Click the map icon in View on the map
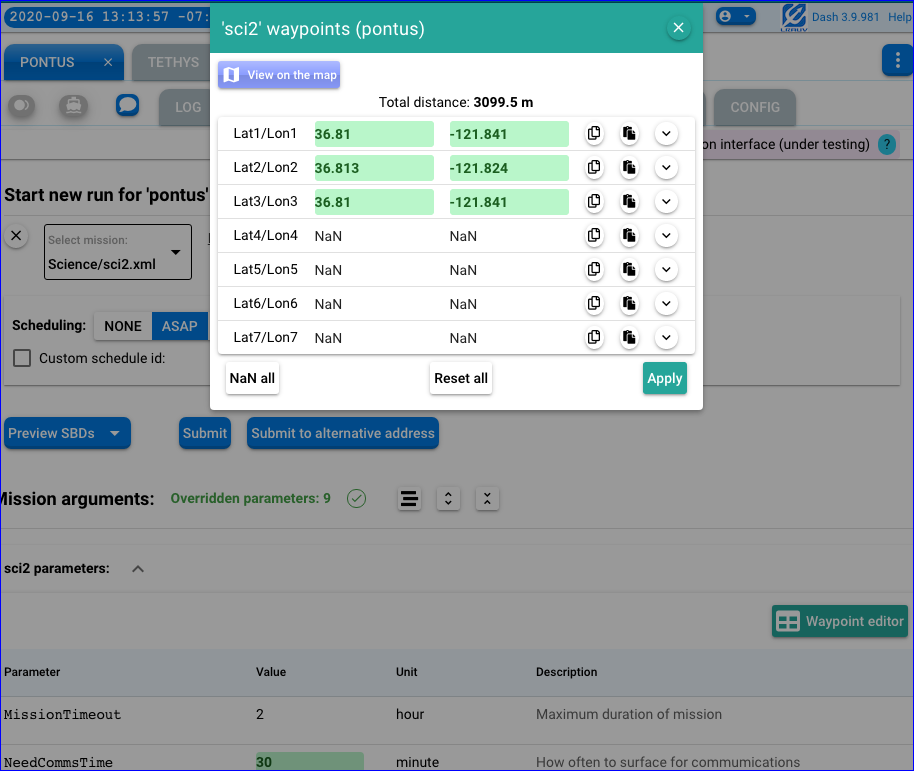914x771 pixels. click(232, 75)
